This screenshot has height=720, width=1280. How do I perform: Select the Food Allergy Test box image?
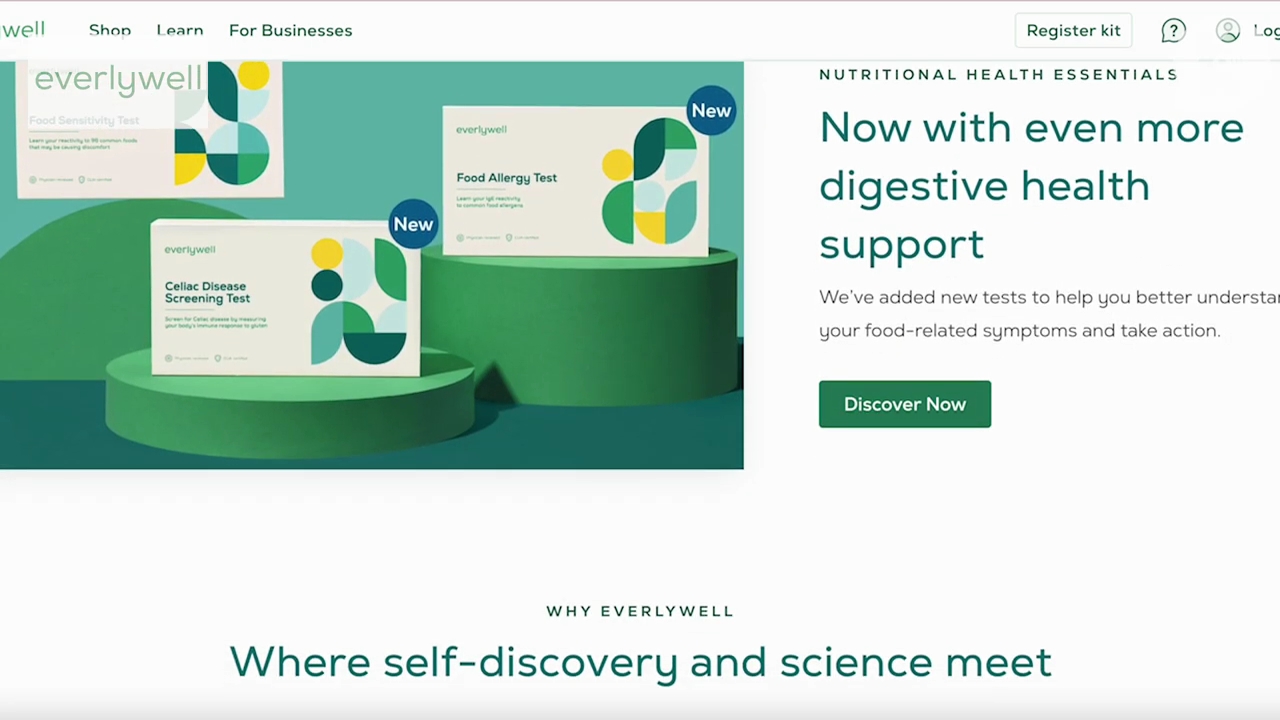(575, 181)
